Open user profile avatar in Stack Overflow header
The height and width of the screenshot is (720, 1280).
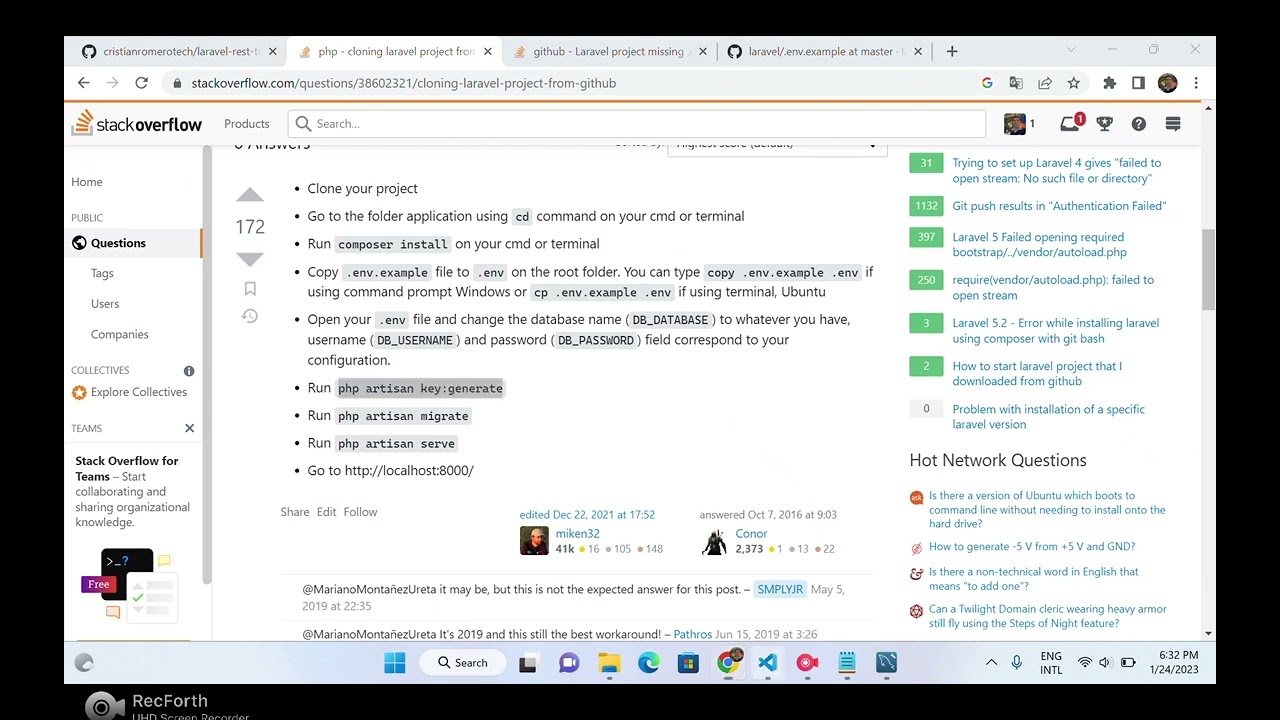[1015, 123]
